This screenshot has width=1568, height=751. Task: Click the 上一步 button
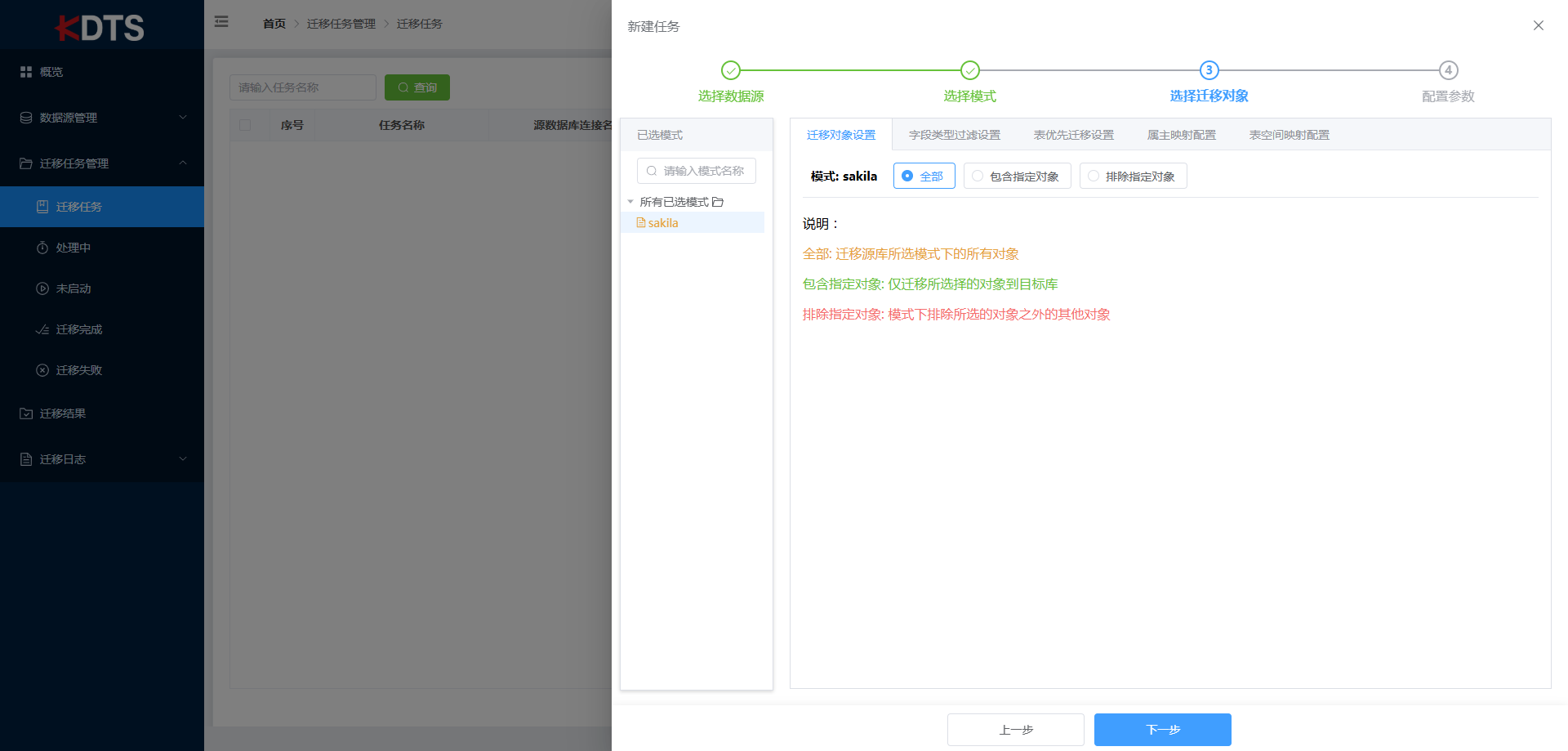point(1016,730)
